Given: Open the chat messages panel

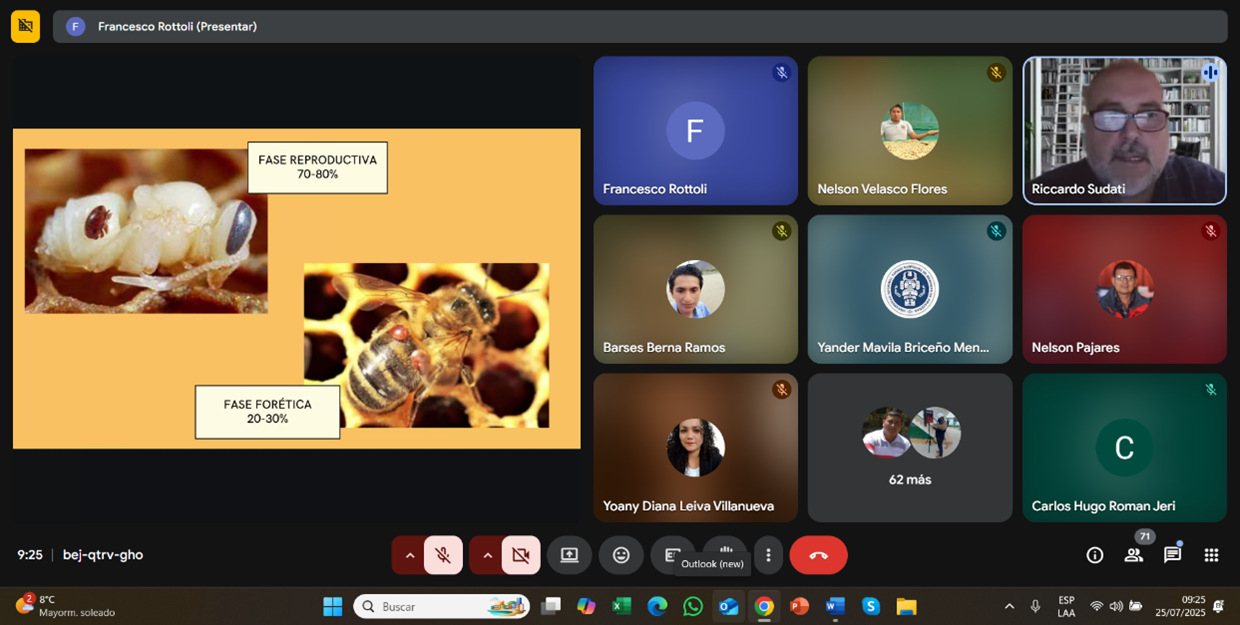Looking at the screenshot, I should [x=1172, y=555].
